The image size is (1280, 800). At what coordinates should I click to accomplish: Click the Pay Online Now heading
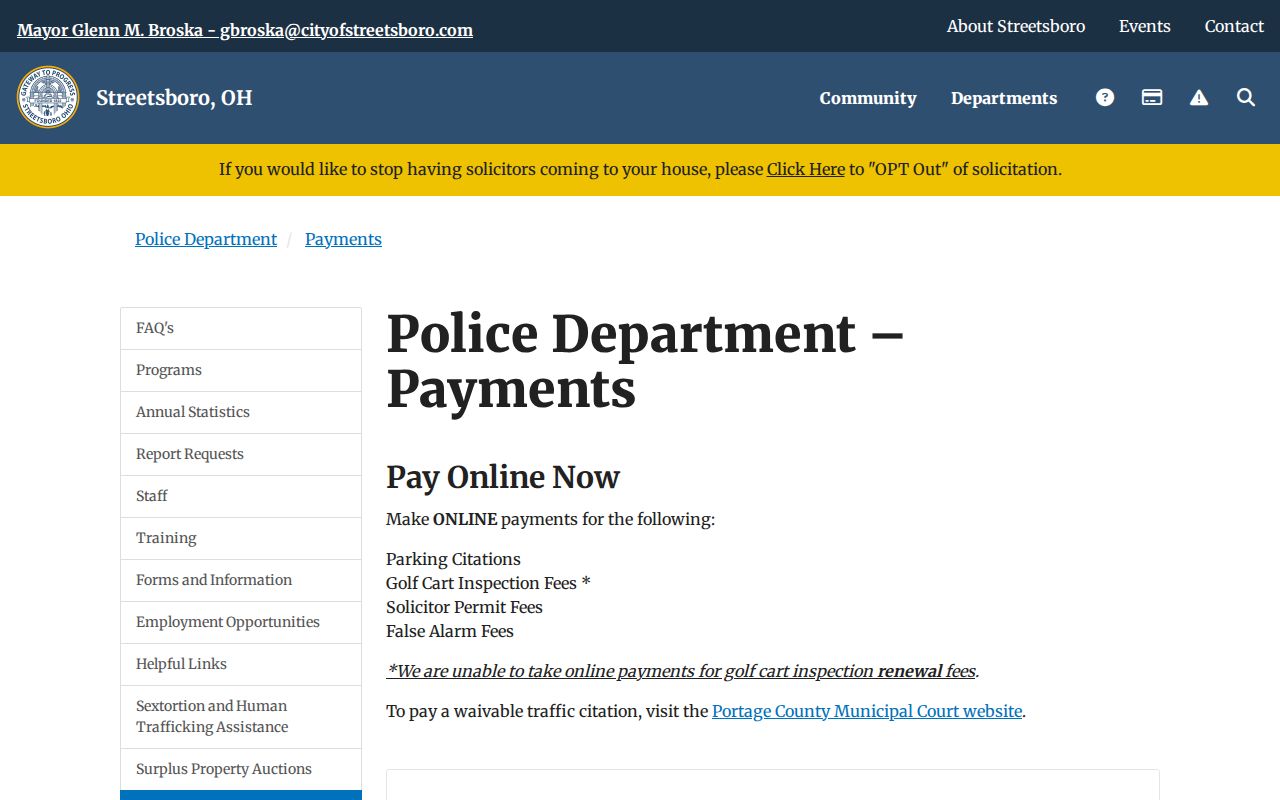tap(503, 477)
